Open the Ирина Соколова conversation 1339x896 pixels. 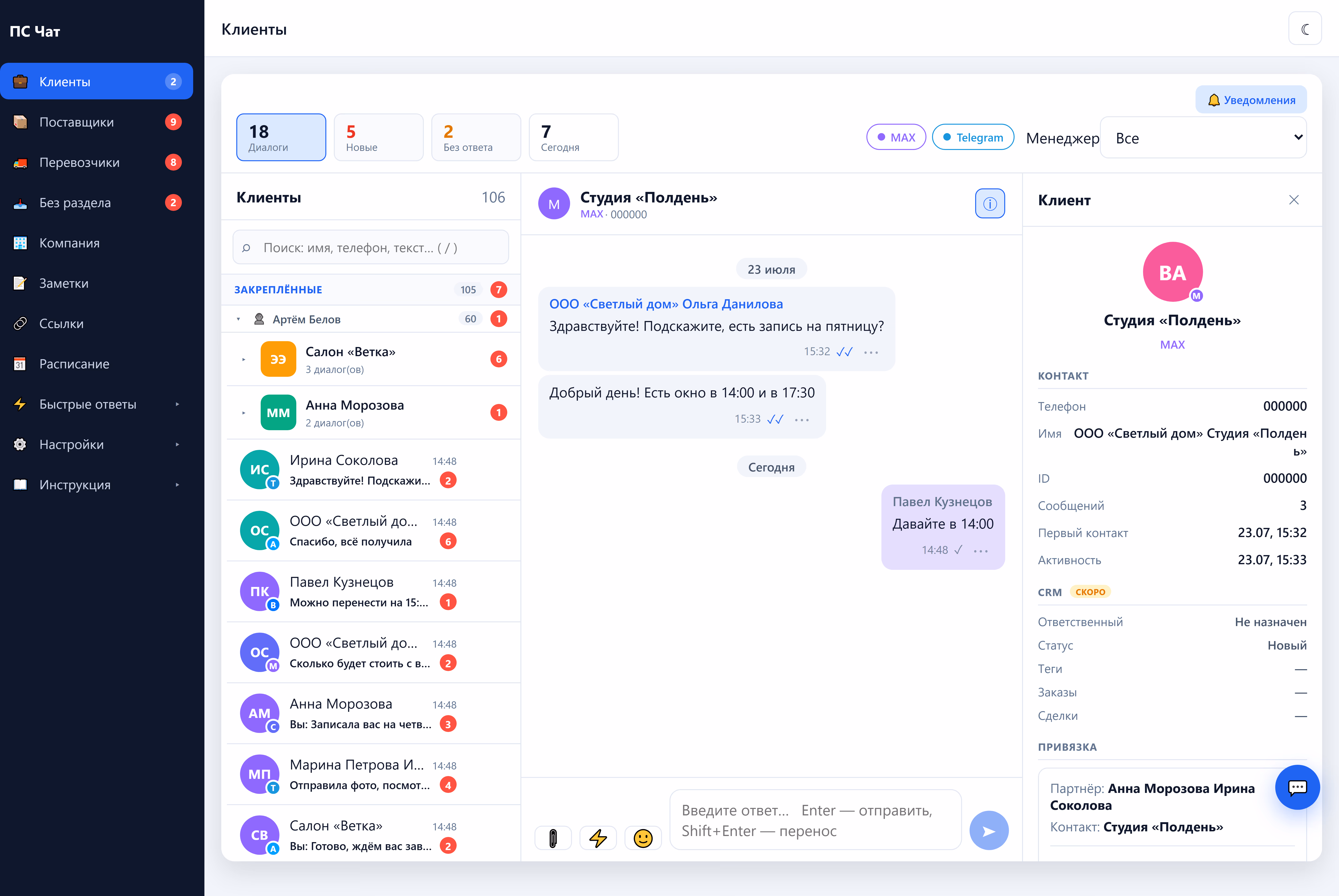point(374,470)
